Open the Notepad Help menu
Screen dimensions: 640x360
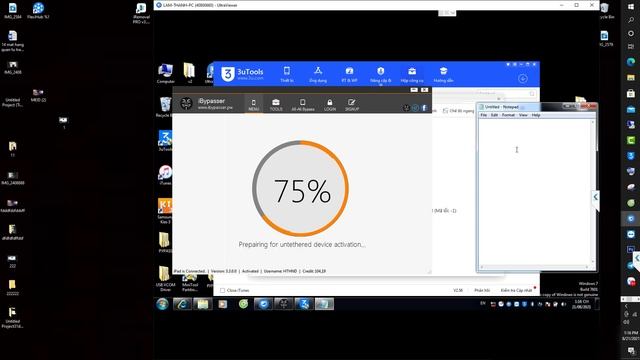[536, 116]
